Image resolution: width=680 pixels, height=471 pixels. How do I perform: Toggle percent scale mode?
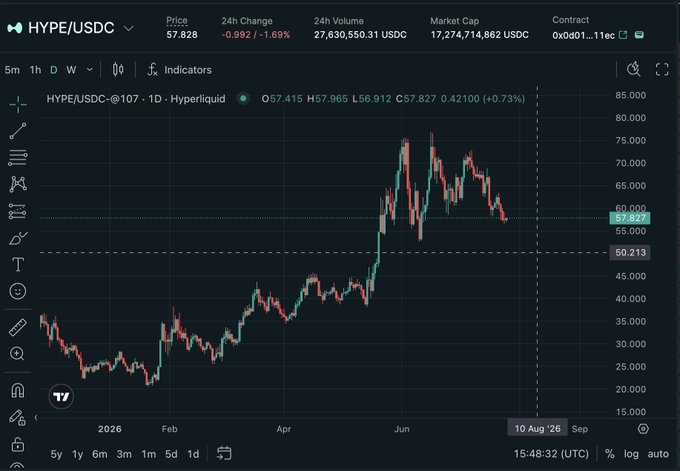610,454
